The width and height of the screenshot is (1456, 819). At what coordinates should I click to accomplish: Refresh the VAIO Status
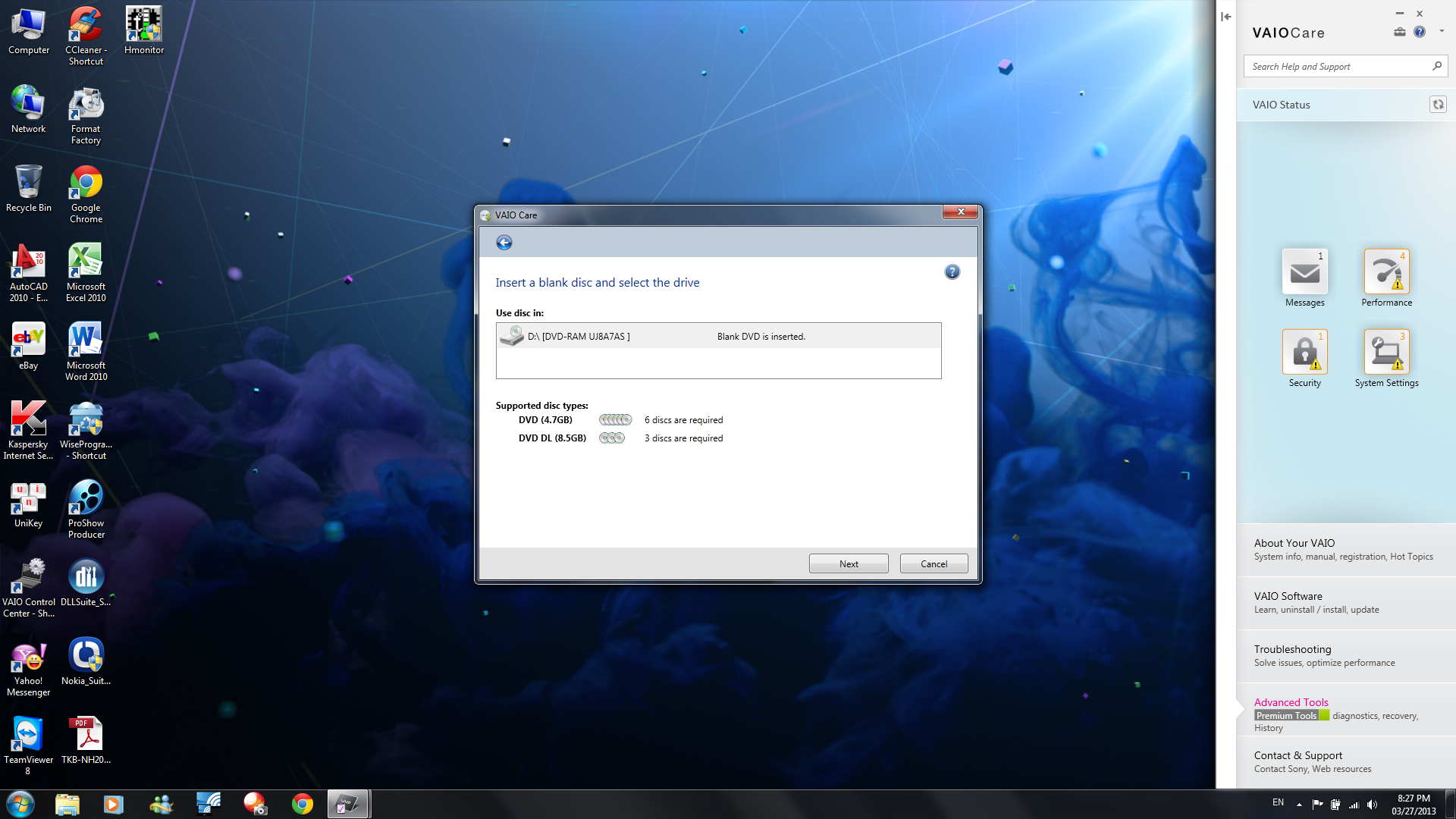pyautogui.click(x=1438, y=105)
